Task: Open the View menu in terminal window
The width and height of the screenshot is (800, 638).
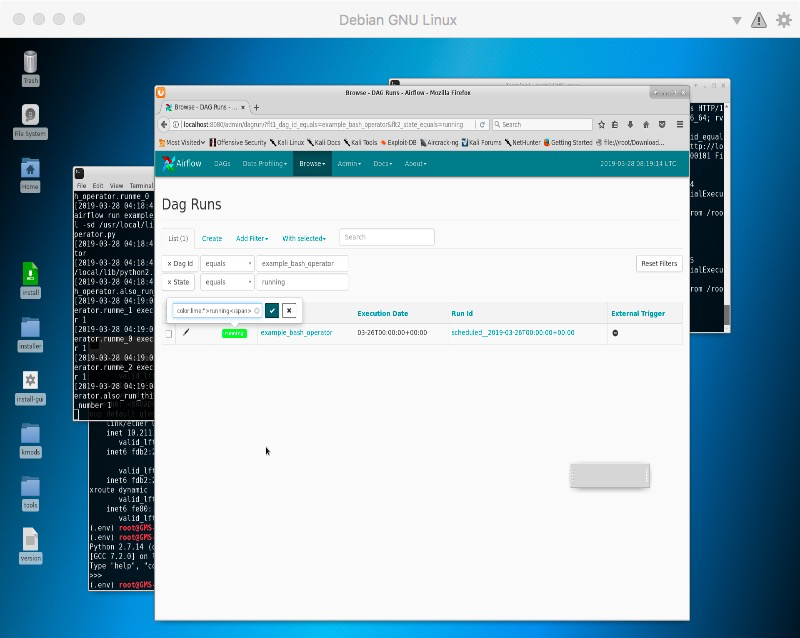Action: tap(116, 186)
